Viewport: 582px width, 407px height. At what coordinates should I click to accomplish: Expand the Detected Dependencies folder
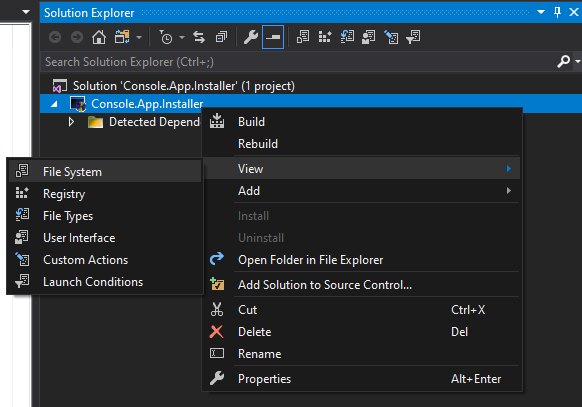(x=71, y=122)
